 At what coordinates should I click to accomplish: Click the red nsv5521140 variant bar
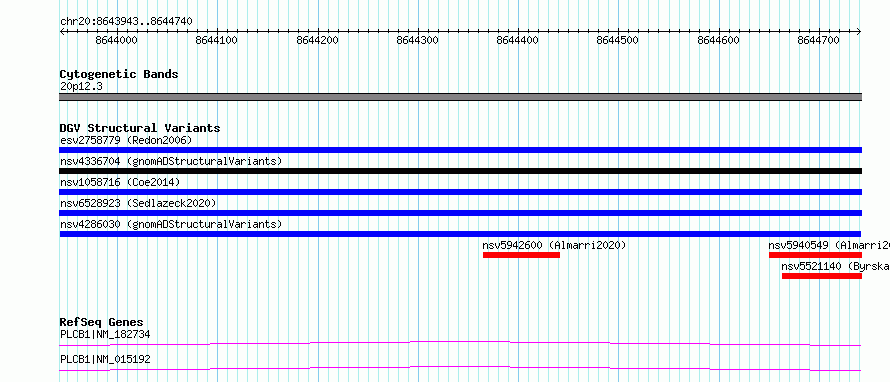click(821, 276)
